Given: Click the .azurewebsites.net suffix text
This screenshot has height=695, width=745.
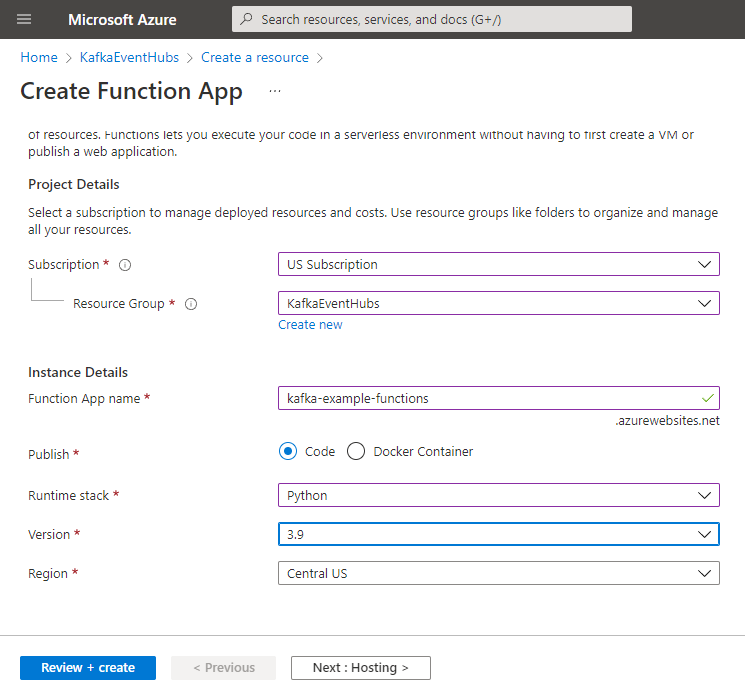Looking at the screenshot, I should pyautogui.click(x=667, y=421).
